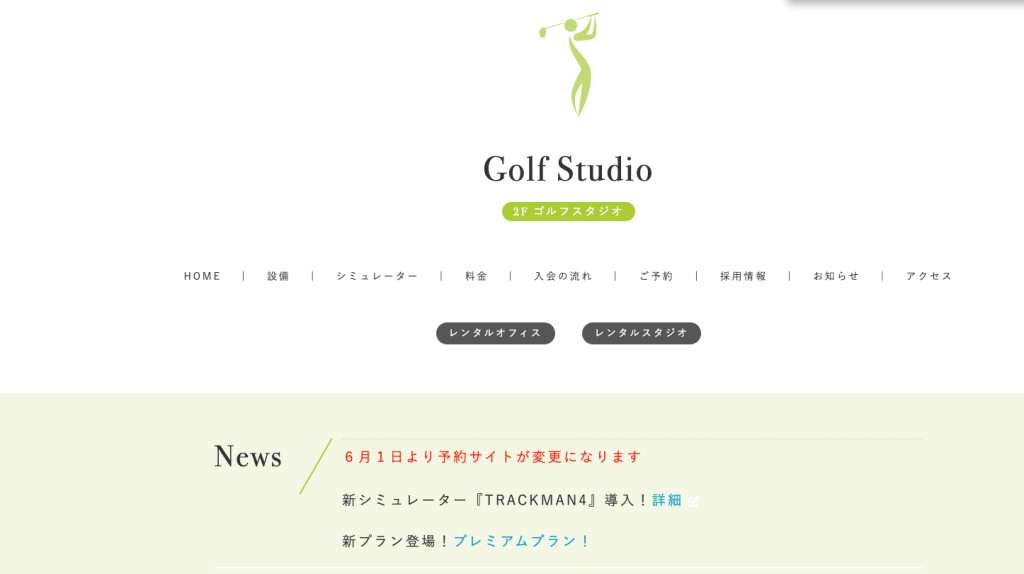Go to HOME in navigation menu

point(202,276)
